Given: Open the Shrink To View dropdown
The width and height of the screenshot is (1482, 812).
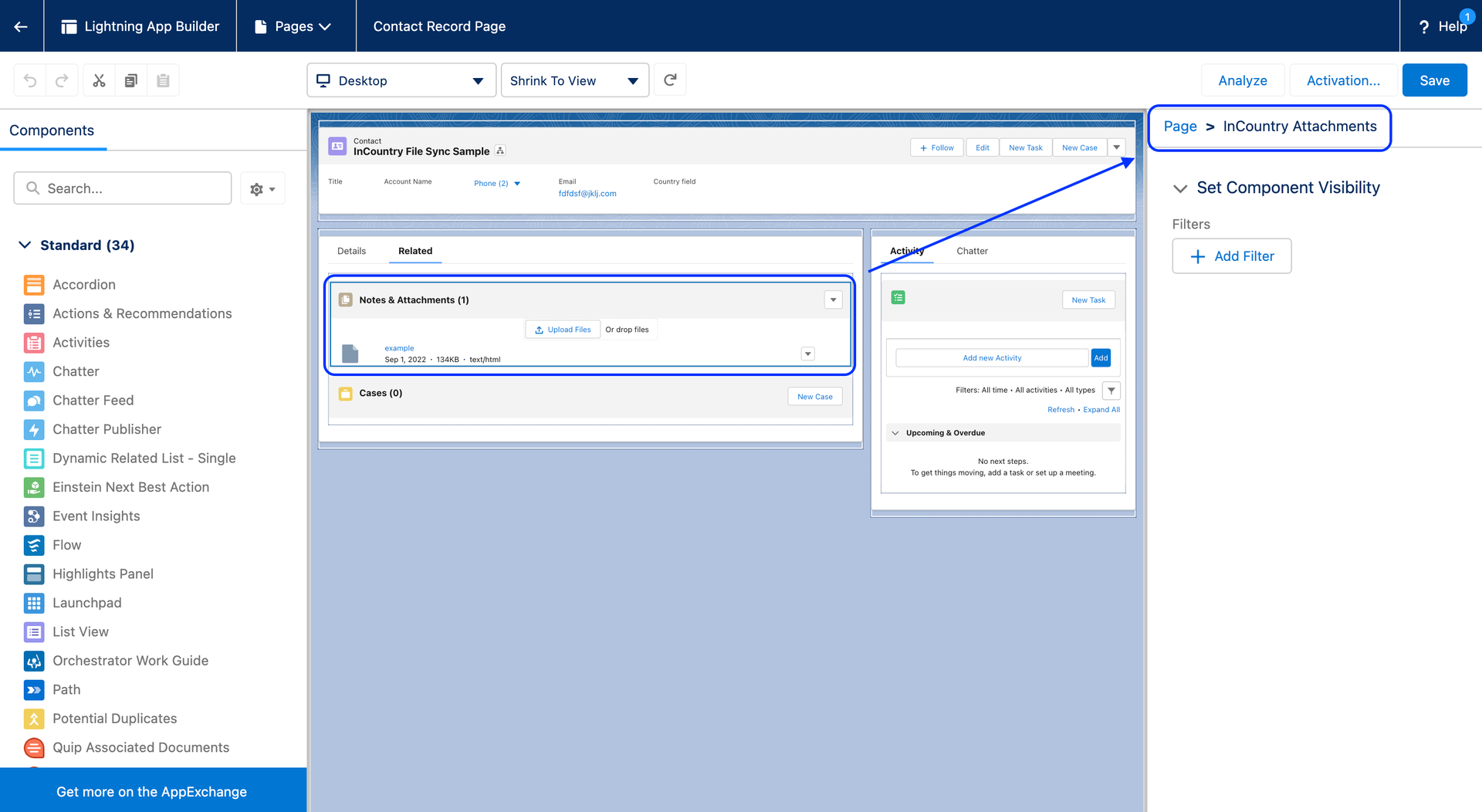Looking at the screenshot, I should point(575,80).
